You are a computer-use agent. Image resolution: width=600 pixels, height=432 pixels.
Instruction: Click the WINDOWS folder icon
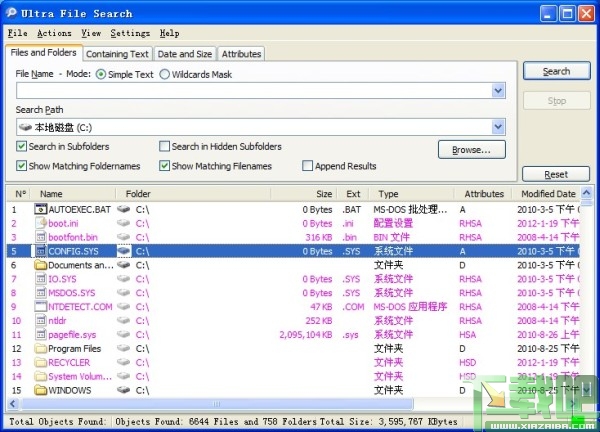40,390
